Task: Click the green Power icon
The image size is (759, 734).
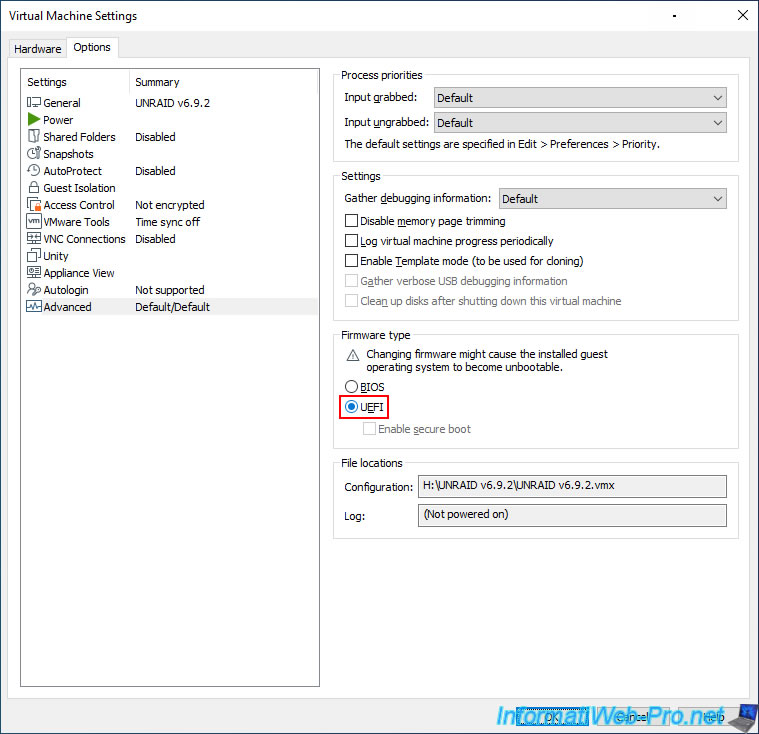Action: point(34,120)
